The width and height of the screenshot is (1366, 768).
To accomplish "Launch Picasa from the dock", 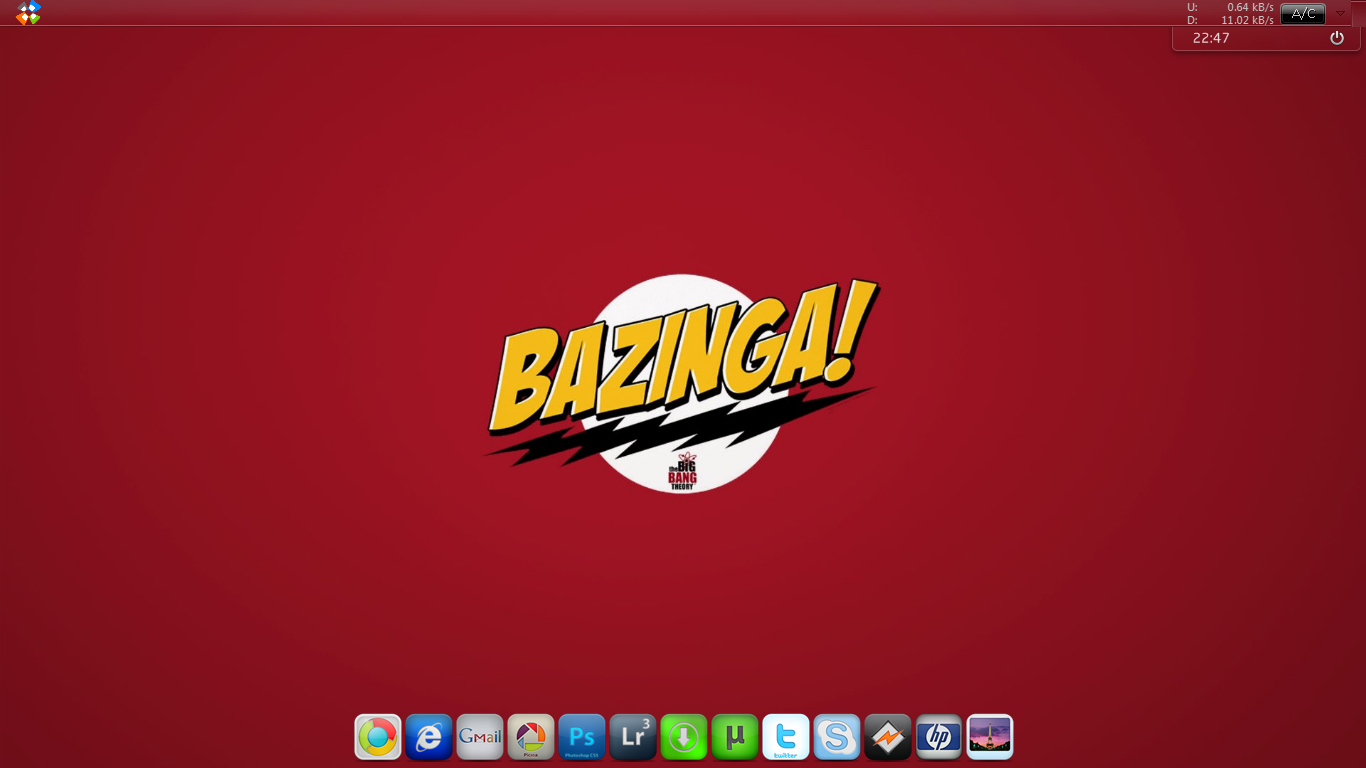I will [x=531, y=737].
